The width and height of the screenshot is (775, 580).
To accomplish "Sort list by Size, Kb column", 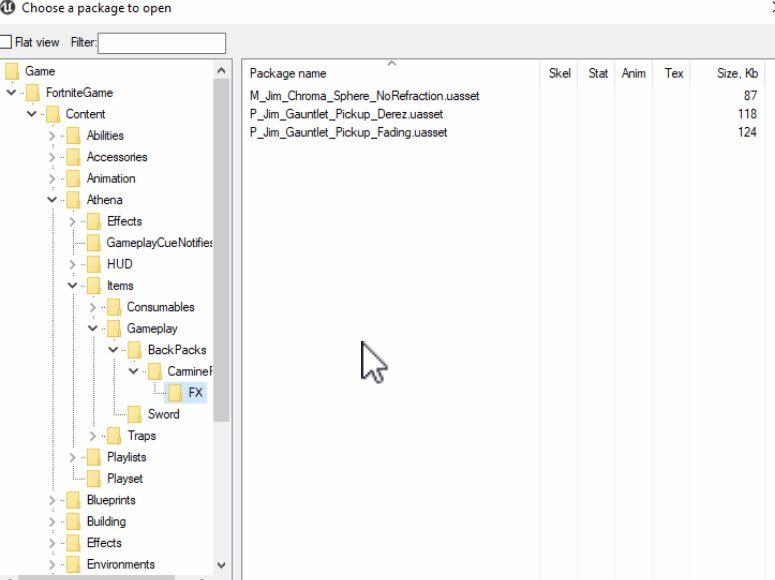I will [728, 74].
